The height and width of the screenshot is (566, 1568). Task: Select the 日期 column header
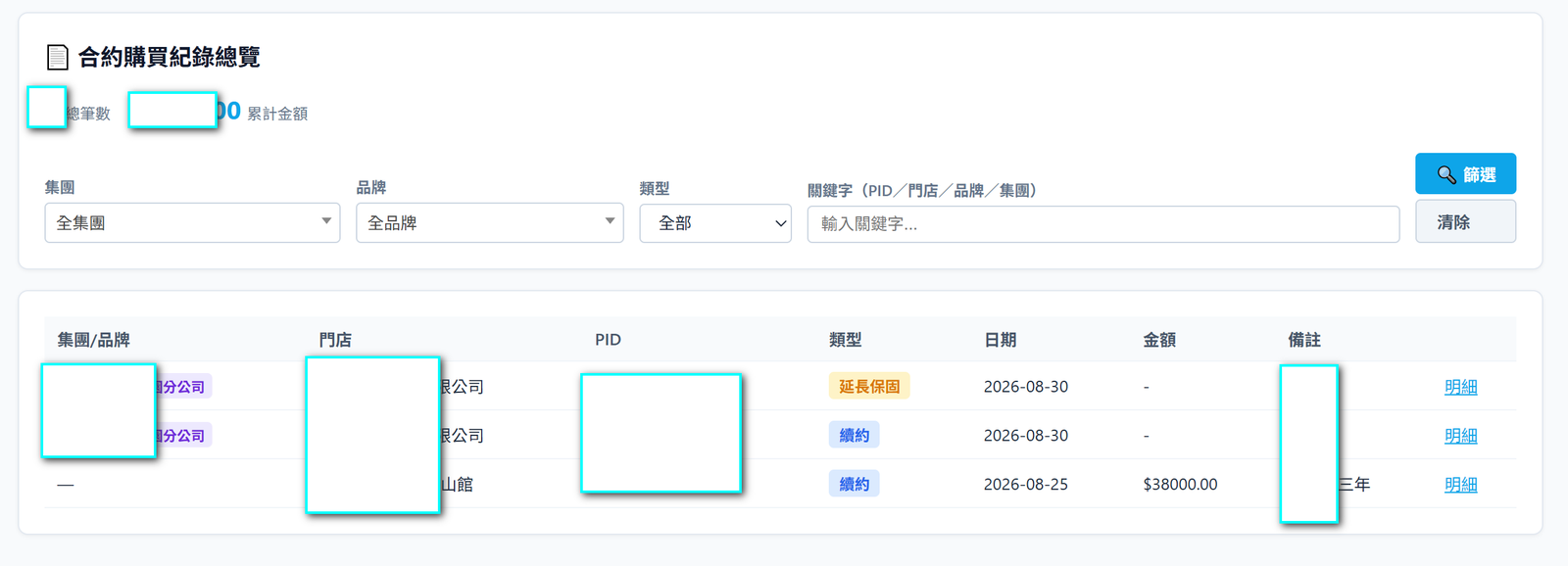click(x=1001, y=340)
